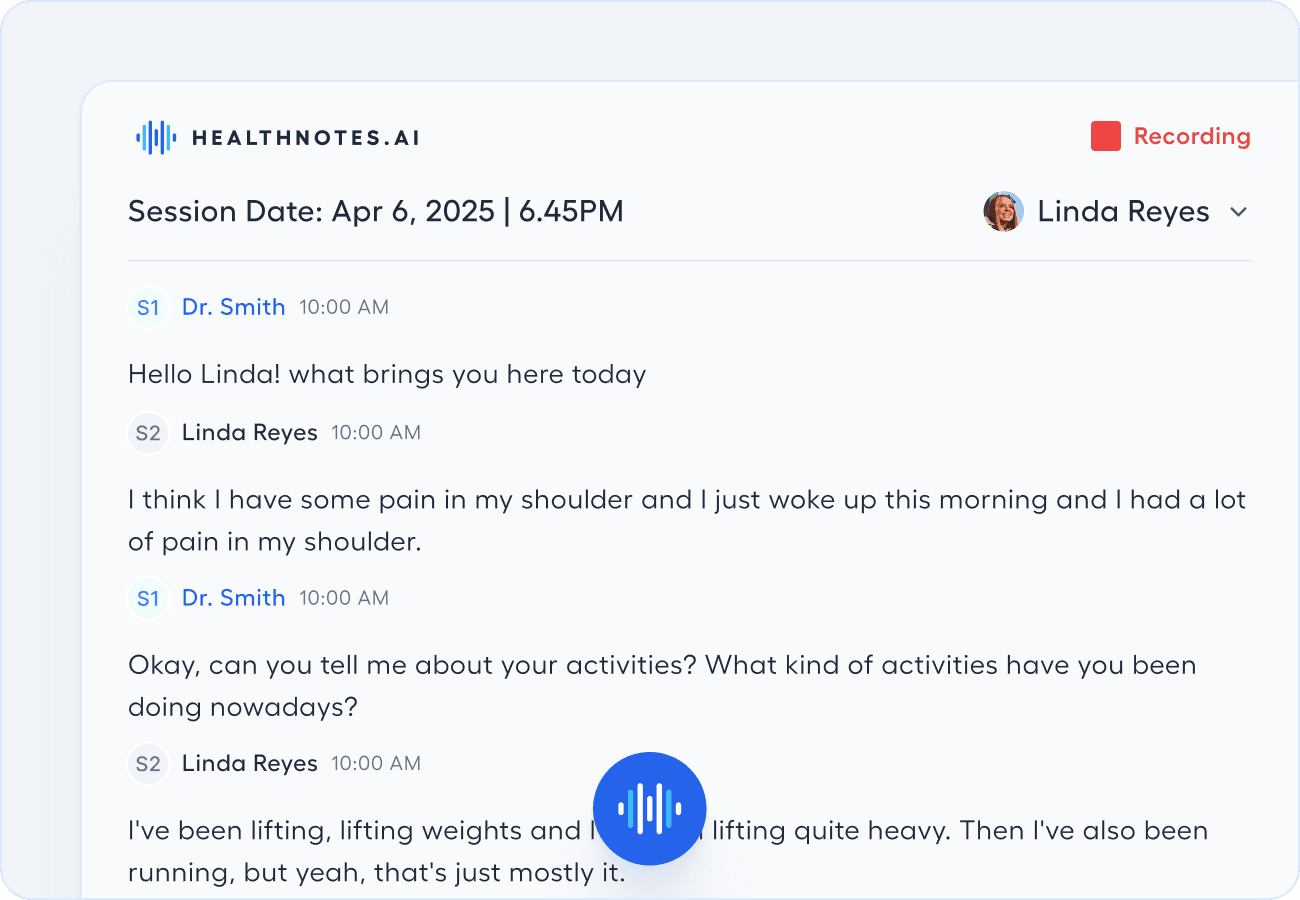The image size is (1300, 900).
Task: Select the 'Hello Linda!' transcript line
Action: pos(387,375)
